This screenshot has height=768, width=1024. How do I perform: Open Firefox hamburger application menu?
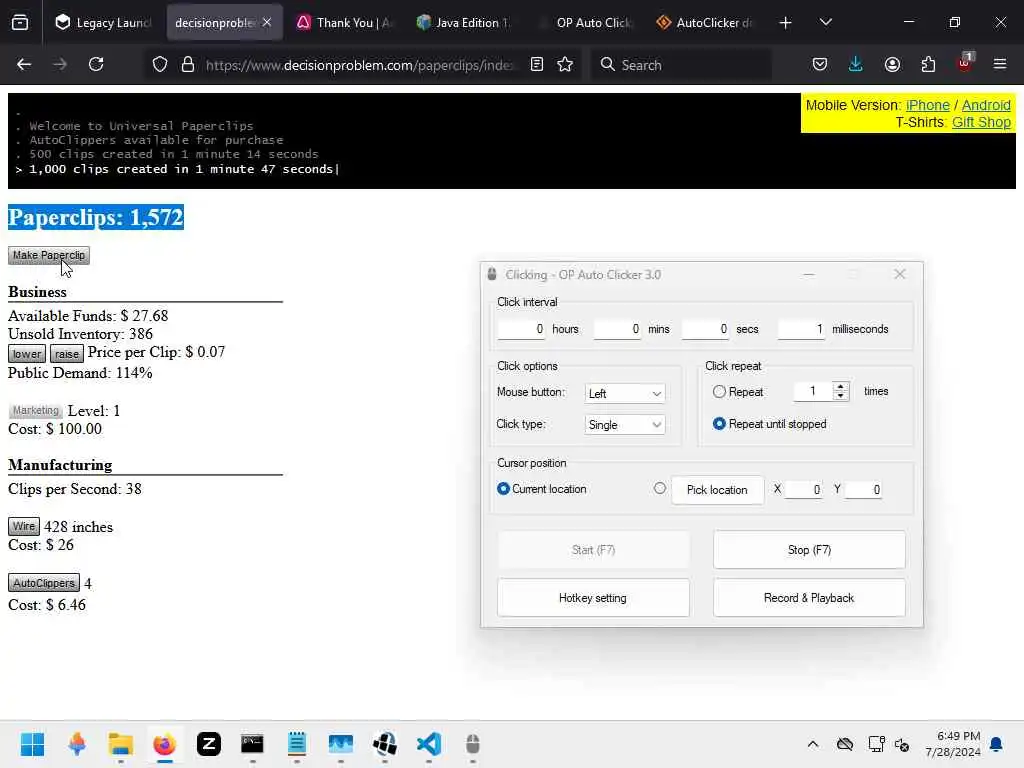1000,65
